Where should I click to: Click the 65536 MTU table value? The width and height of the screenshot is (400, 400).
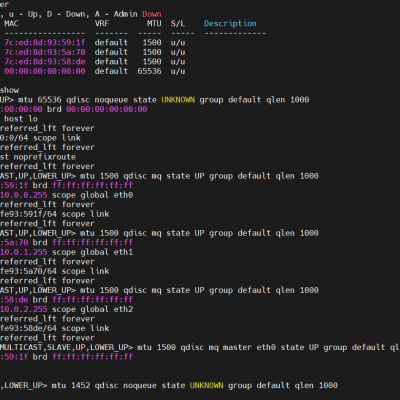click(149, 71)
